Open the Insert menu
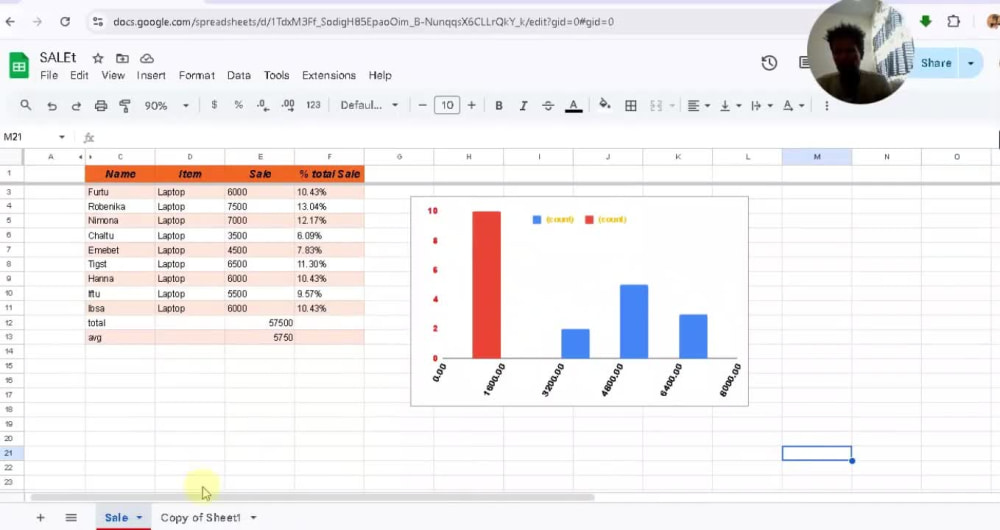 [151, 75]
